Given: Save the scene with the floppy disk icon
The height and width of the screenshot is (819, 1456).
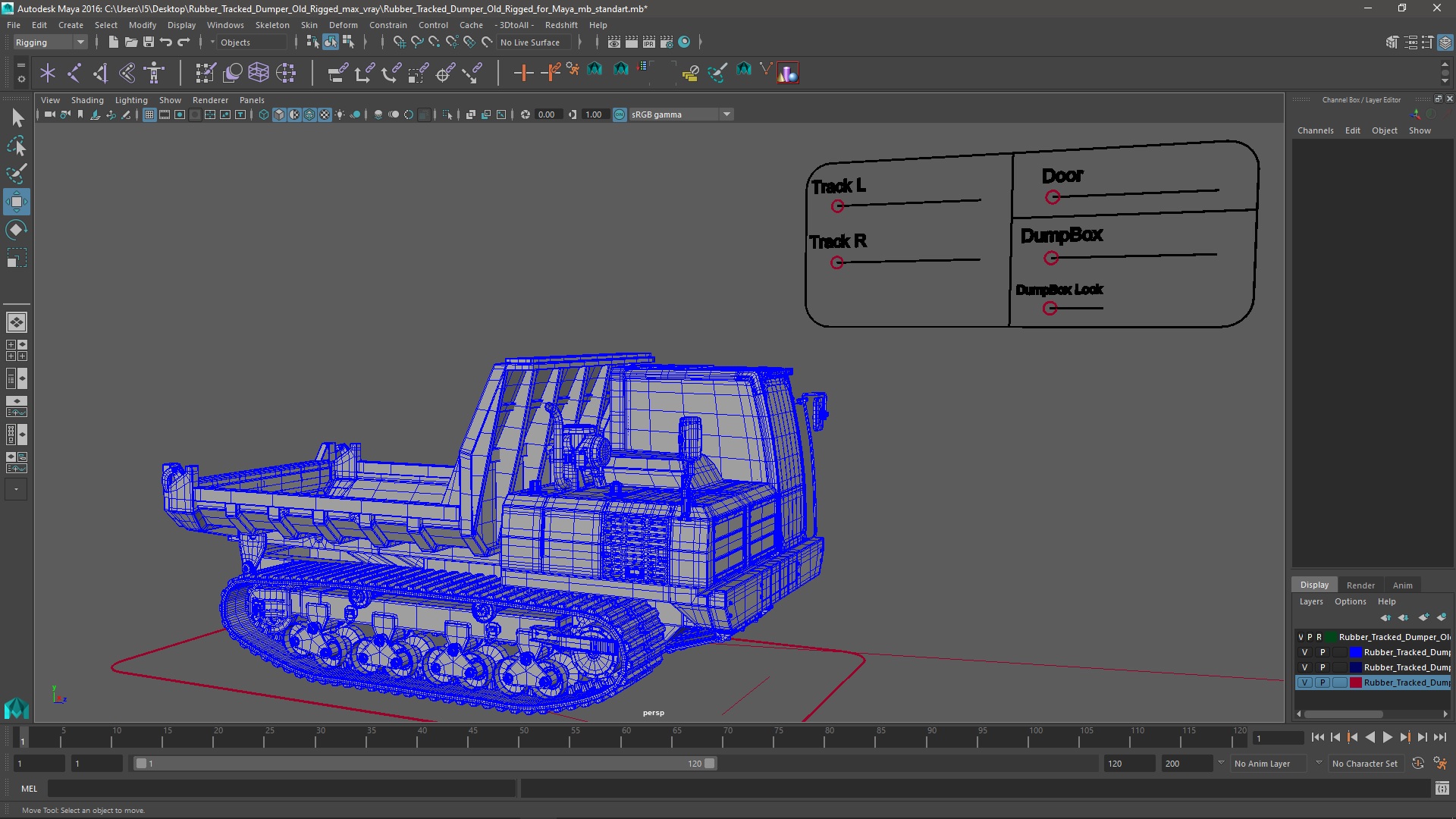Looking at the screenshot, I should (149, 42).
